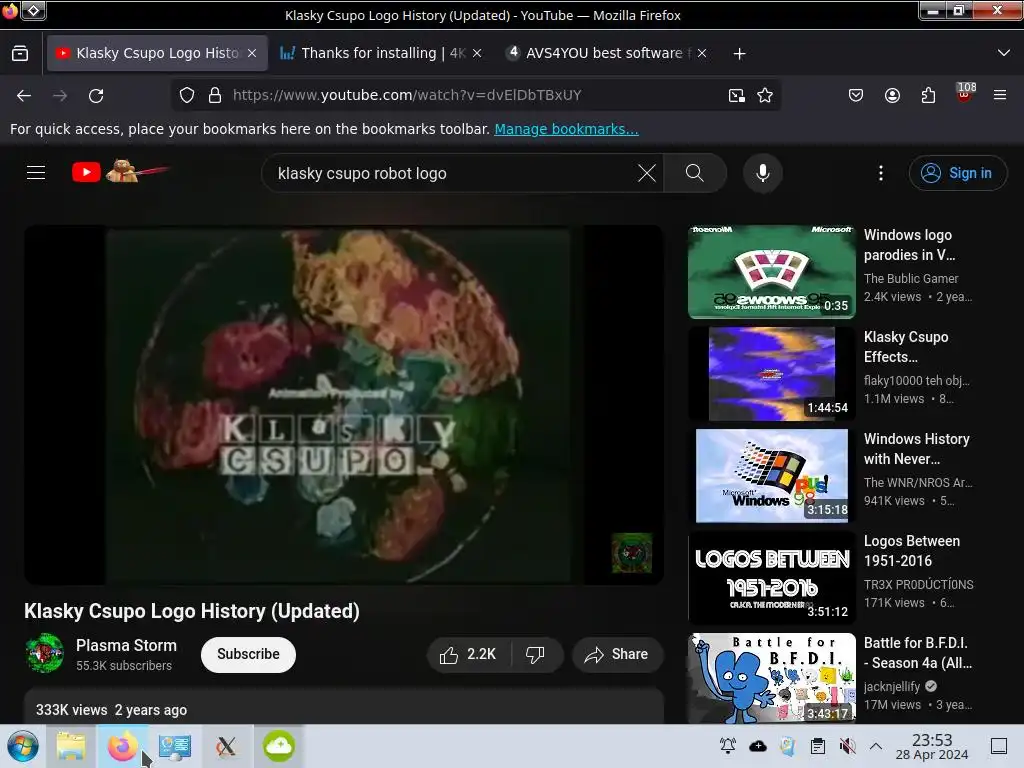Switch to AVS4YOU best software tab
This screenshot has width=1024, height=768.
(x=606, y=53)
